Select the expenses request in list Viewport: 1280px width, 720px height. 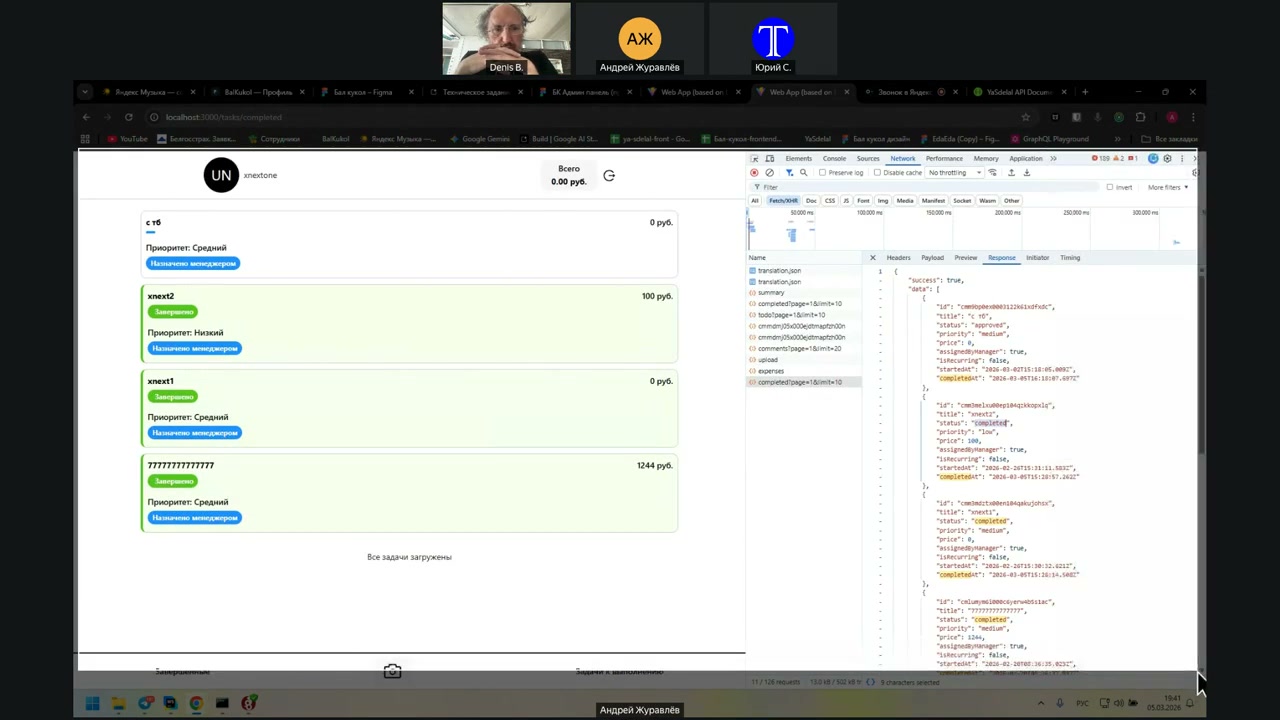pyautogui.click(x=771, y=371)
